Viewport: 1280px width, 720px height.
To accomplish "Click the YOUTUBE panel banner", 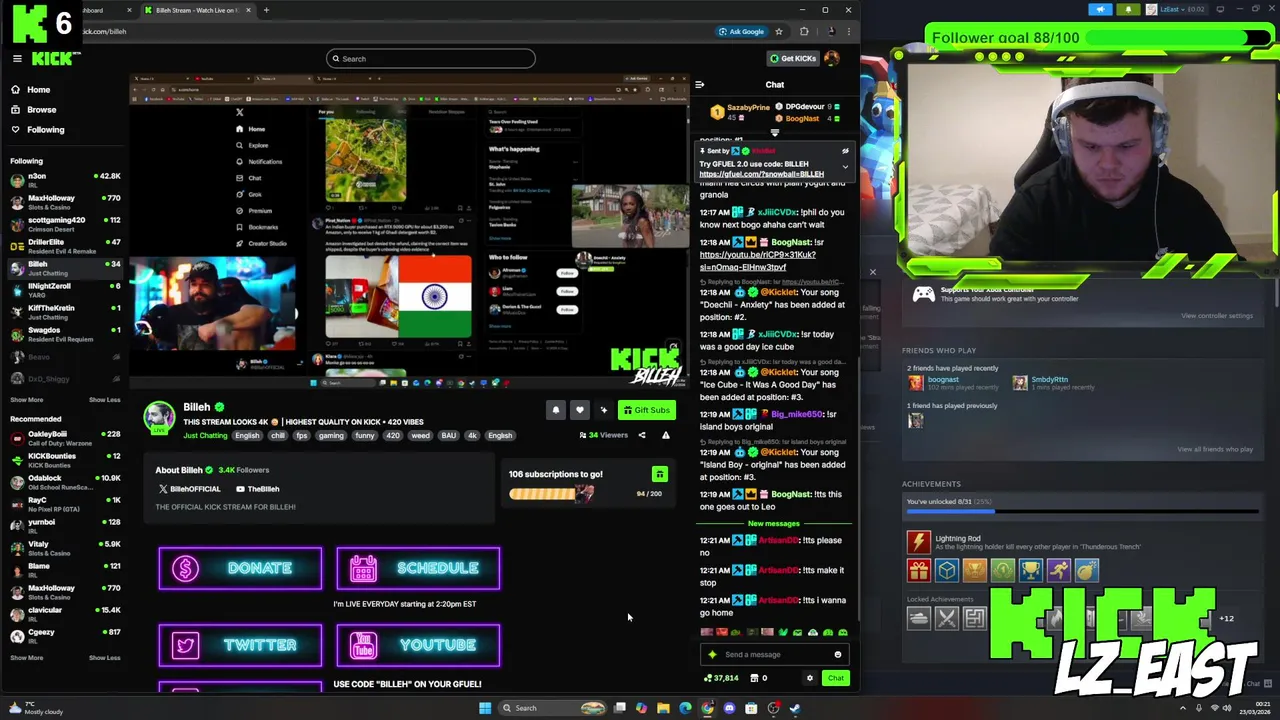I will click(x=418, y=645).
